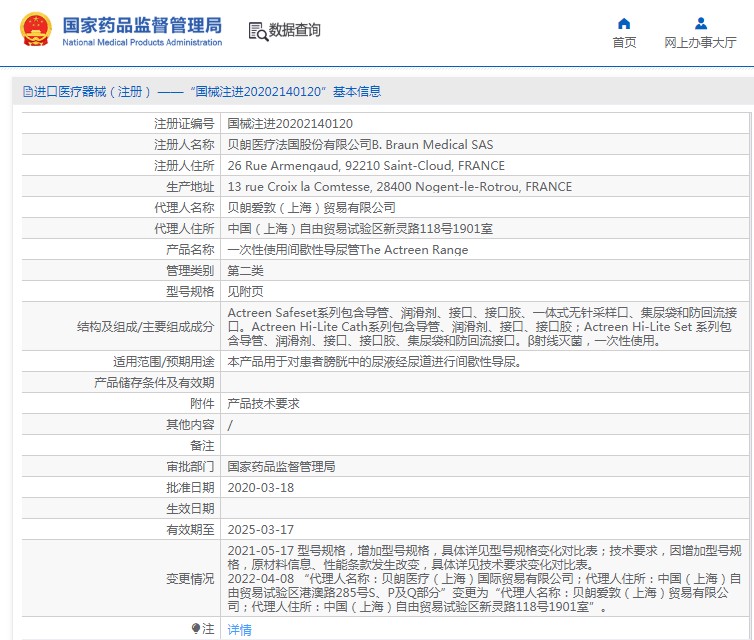Click the 审批部门 row label

click(190, 466)
